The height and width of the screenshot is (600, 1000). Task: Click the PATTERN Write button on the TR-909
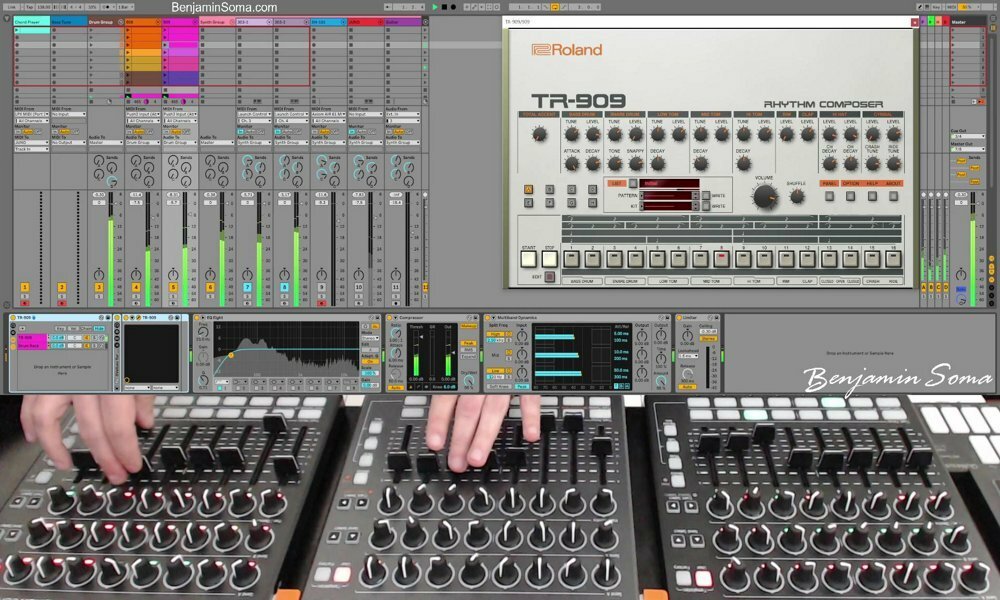[x=706, y=196]
